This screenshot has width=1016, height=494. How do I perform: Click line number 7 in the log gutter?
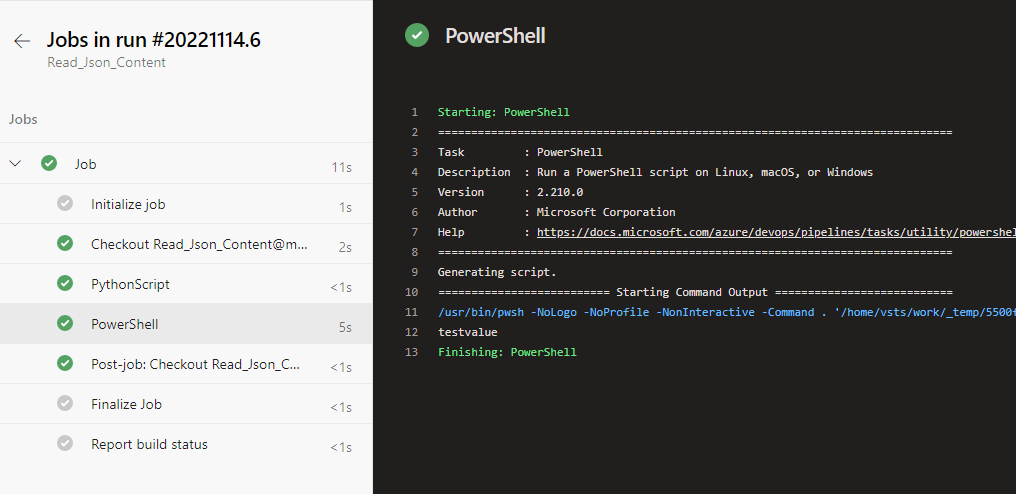pos(415,232)
